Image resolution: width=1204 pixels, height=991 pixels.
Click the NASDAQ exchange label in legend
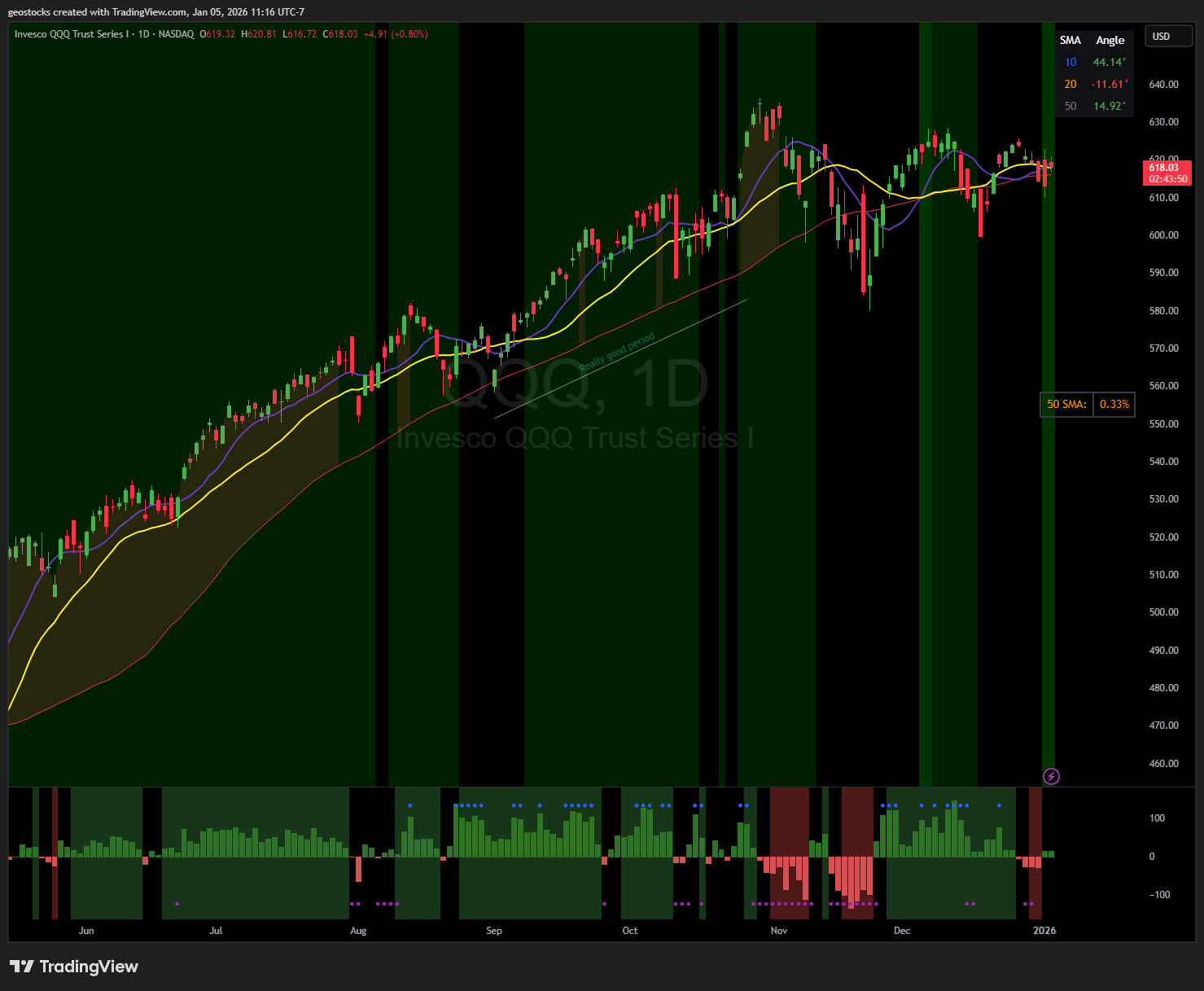(177, 34)
